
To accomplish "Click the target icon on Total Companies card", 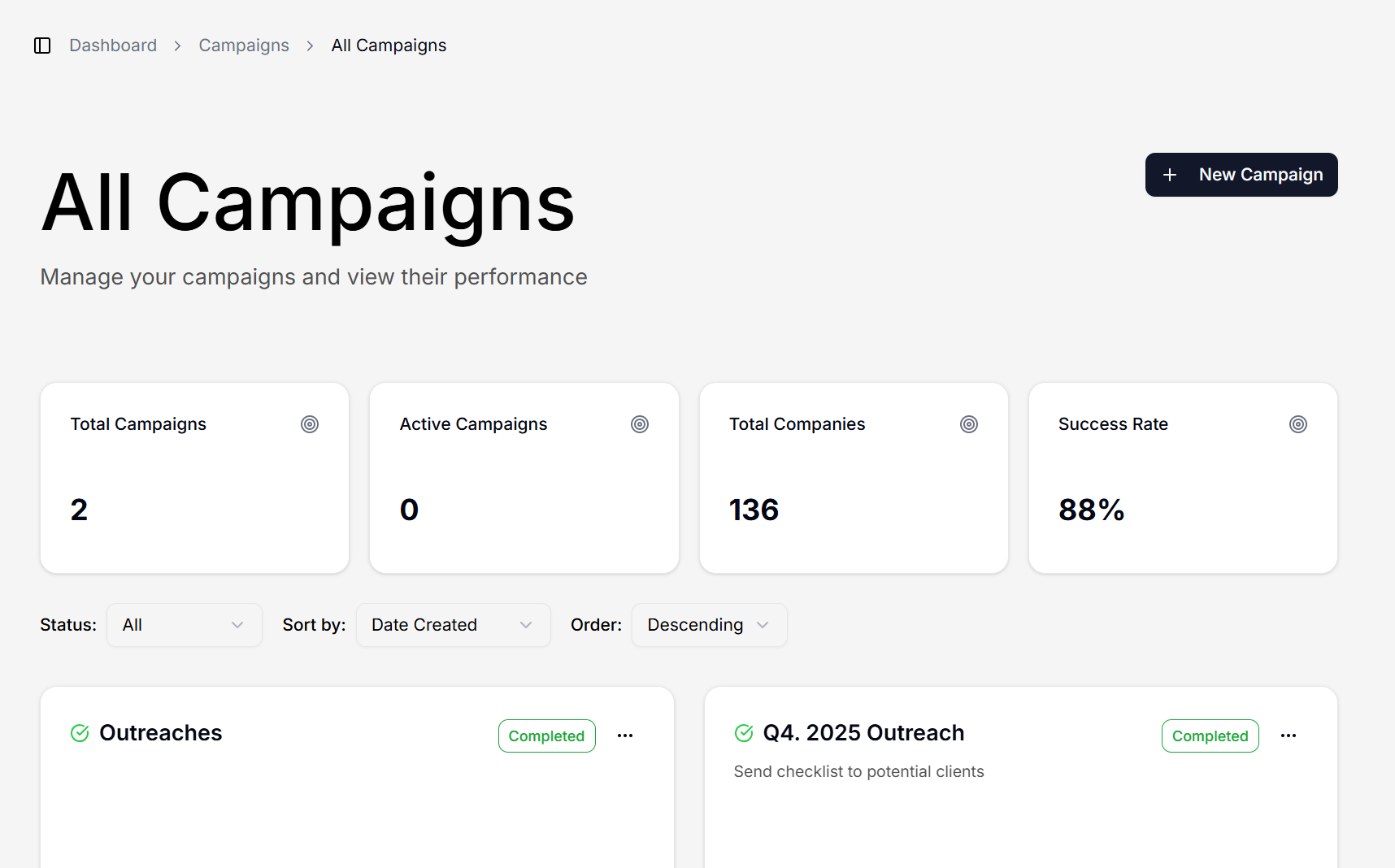I will tap(969, 423).
